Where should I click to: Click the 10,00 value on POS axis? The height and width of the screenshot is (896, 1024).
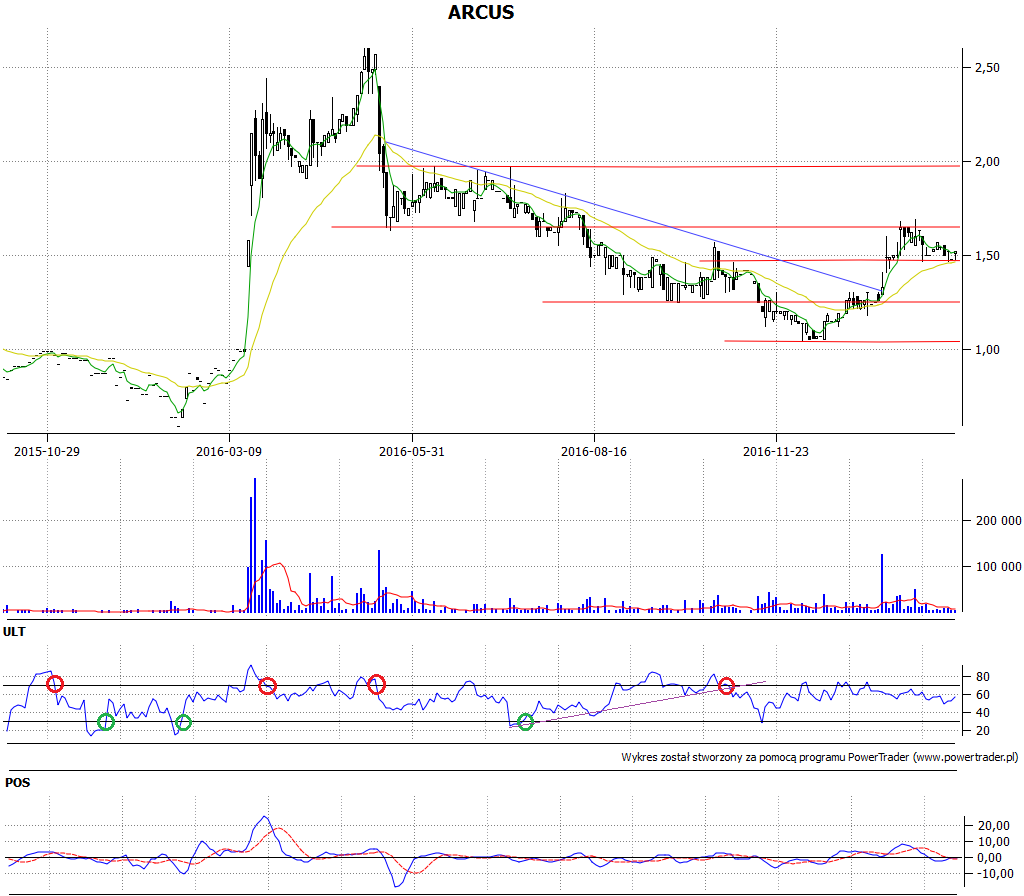pos(993,842)
